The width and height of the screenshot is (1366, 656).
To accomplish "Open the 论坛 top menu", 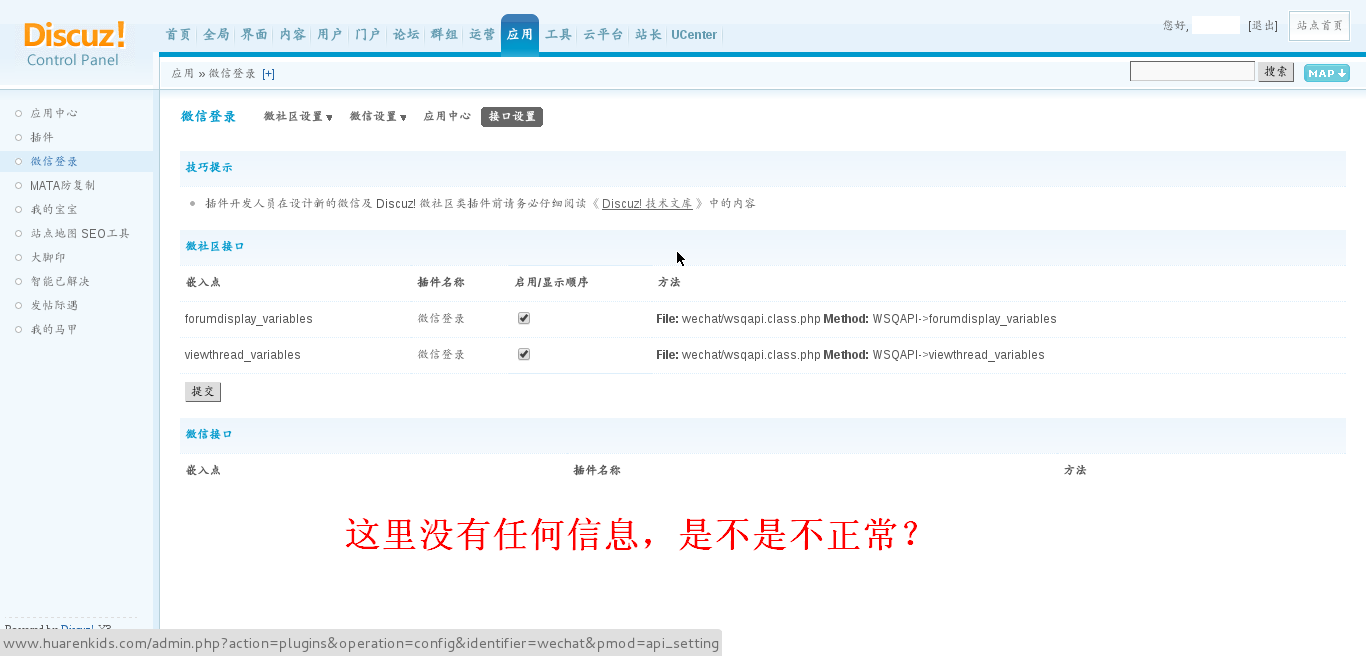I will coord(406,35).
